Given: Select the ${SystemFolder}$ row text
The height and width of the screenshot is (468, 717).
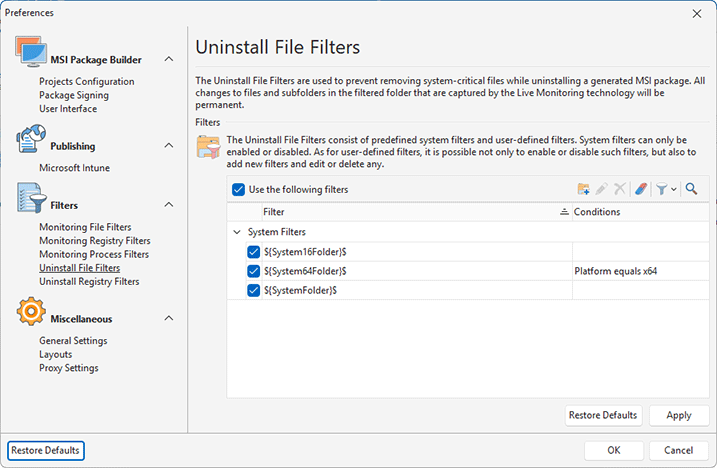Looking at the screenshot, I should point(300,290).
